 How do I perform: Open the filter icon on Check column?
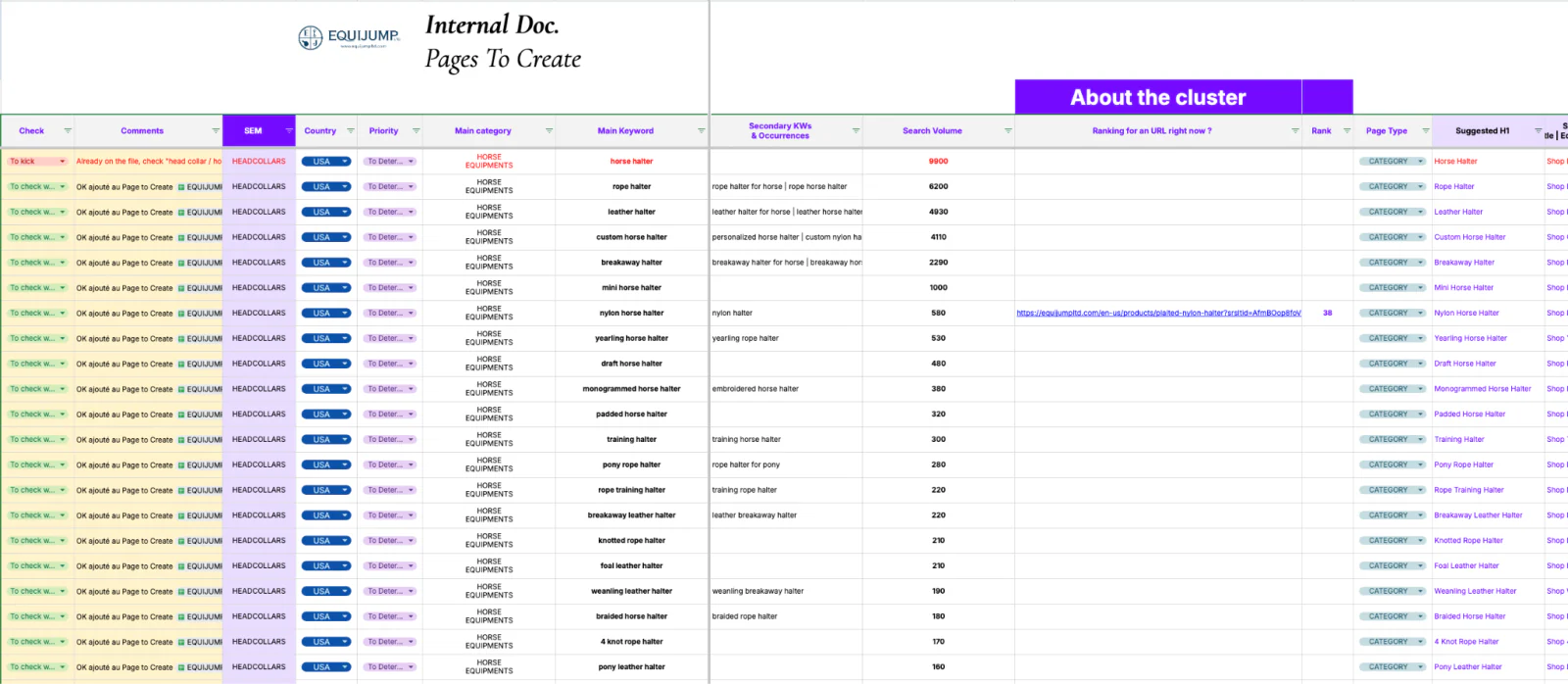click(x=68, y=130)
